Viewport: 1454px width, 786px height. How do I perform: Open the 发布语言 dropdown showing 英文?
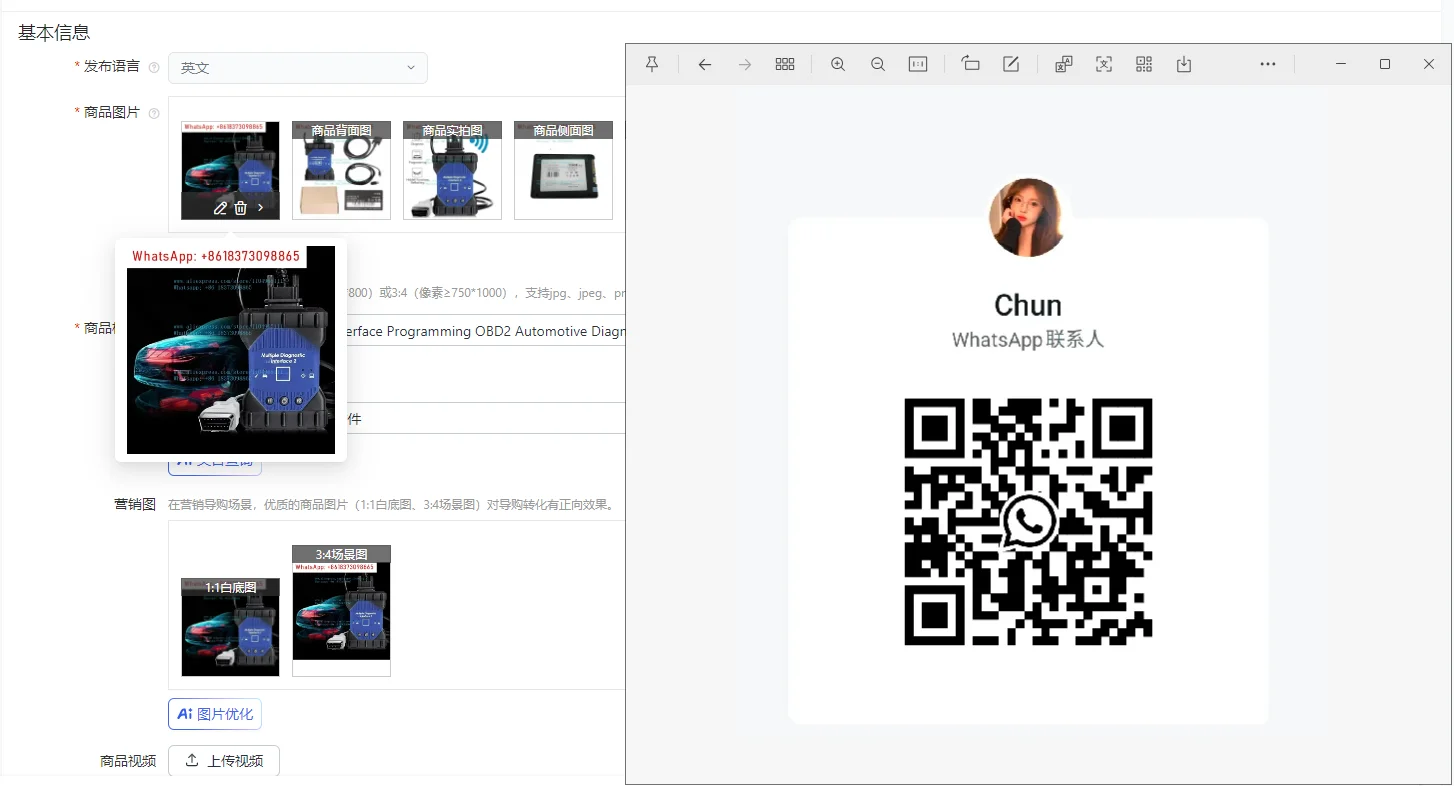pyautogui.click(x=298, y=68)
